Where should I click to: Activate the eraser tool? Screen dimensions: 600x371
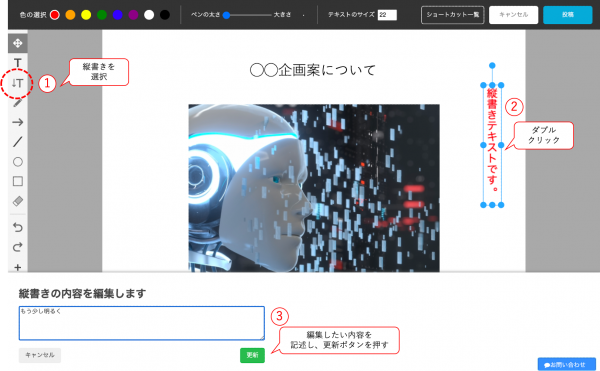pyautogui.click(x=18, y=201)
